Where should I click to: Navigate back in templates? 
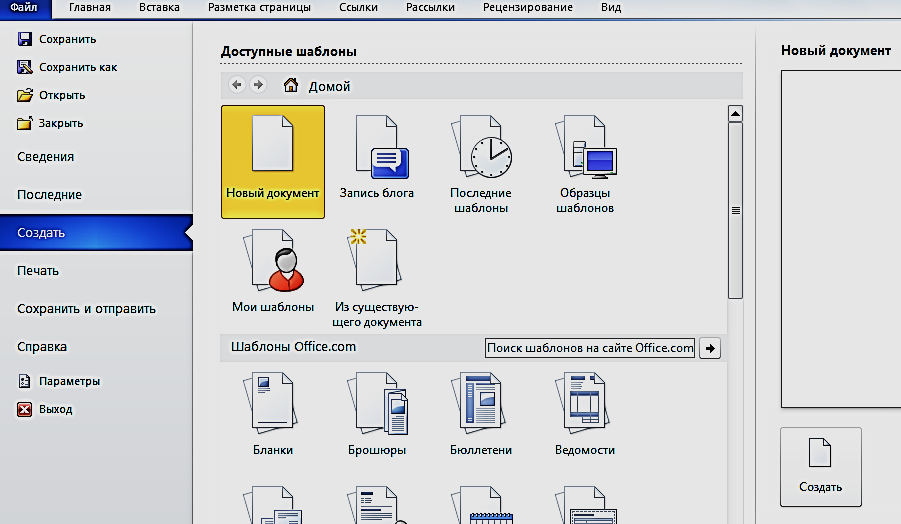click(237, 85)
